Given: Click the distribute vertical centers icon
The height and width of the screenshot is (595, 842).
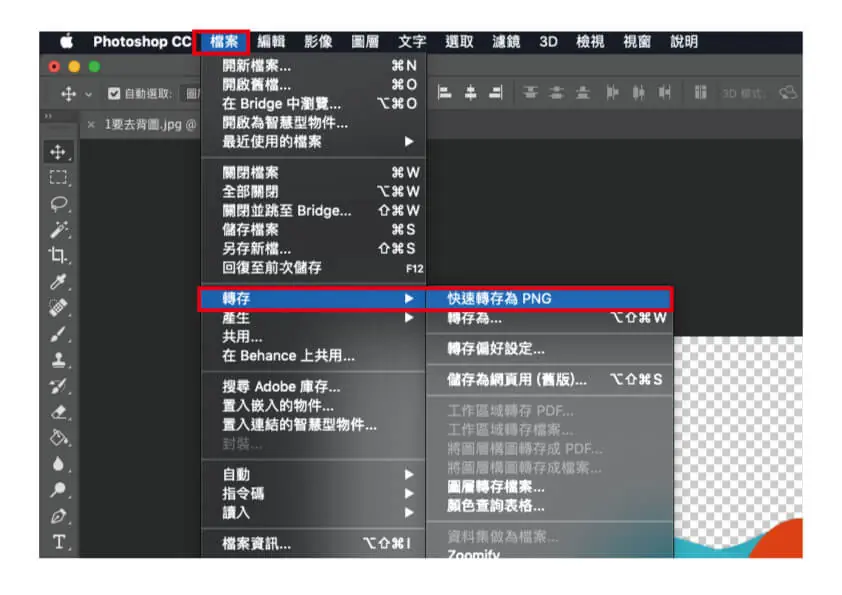Looking at the screenshot, I should tap(556, 93).
